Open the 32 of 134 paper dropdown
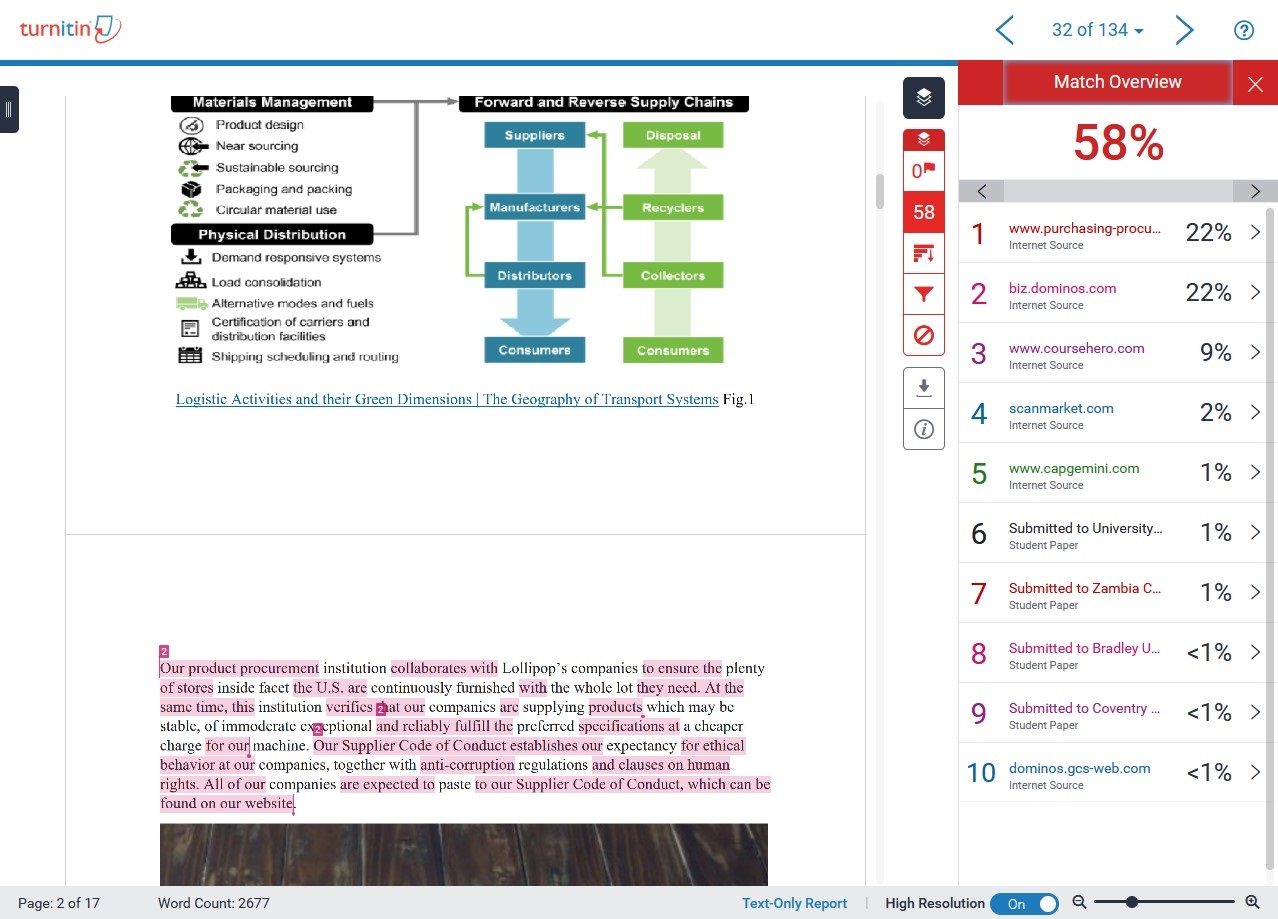 (x=1097, y=30)
